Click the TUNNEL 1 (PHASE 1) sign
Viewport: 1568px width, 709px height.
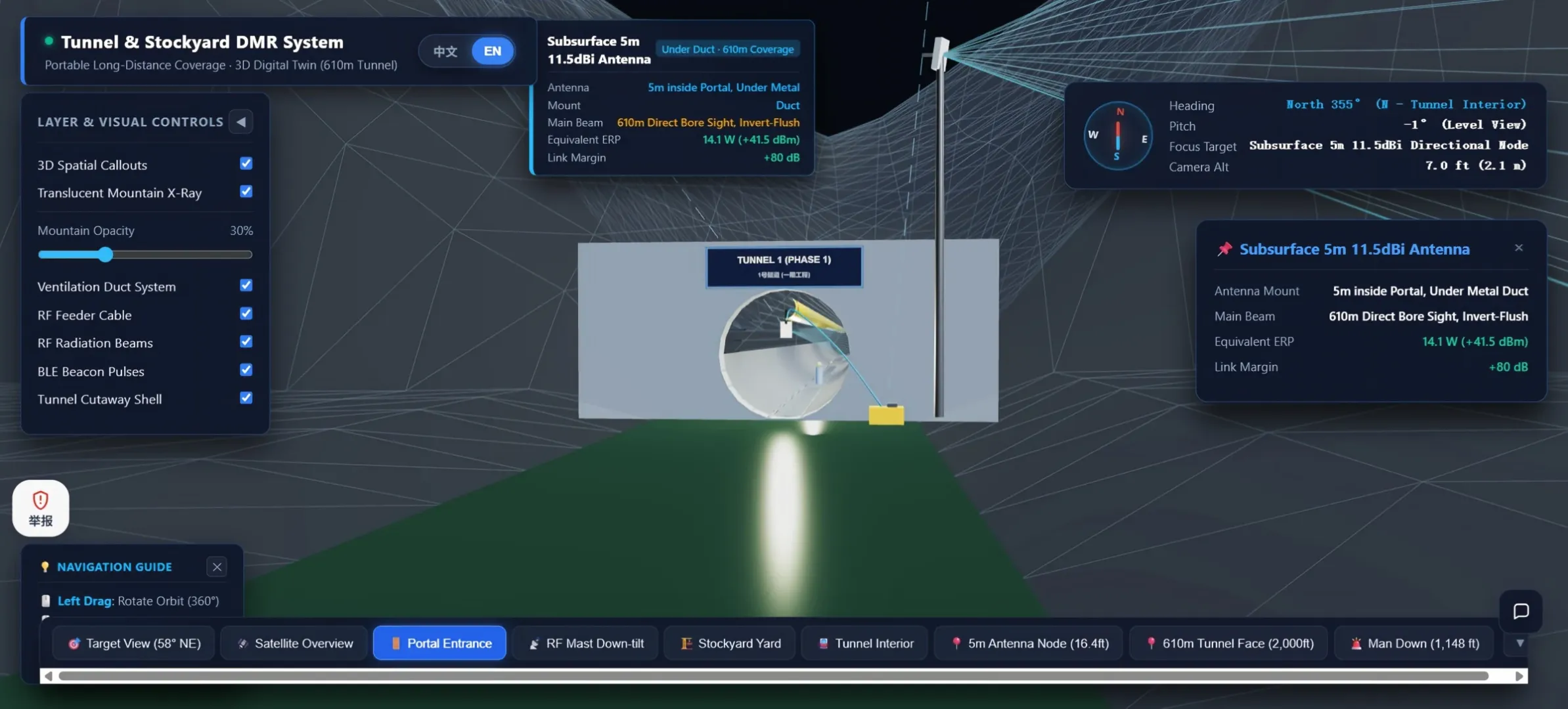tap(784, 266)
